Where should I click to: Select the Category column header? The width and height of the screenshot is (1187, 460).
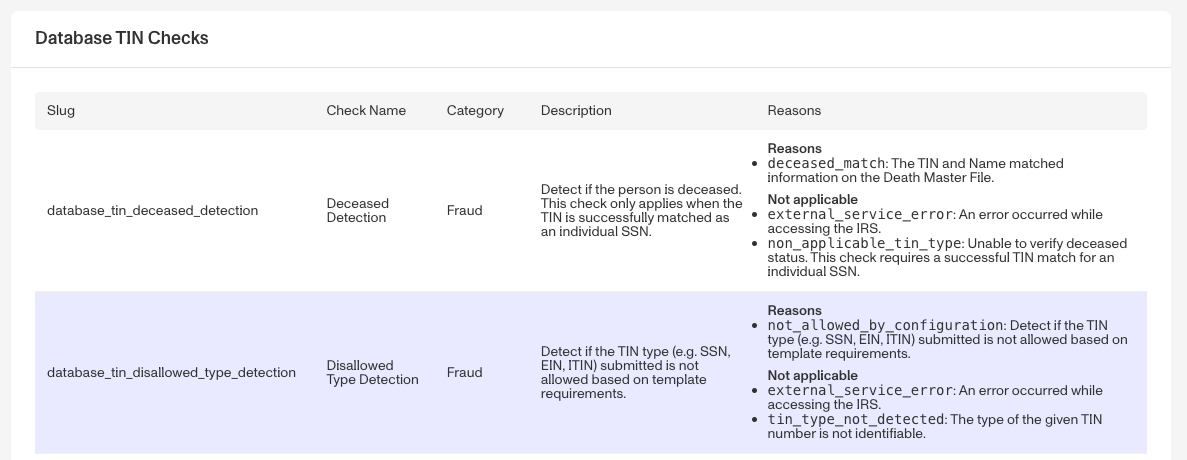click(x=475, y=110)
